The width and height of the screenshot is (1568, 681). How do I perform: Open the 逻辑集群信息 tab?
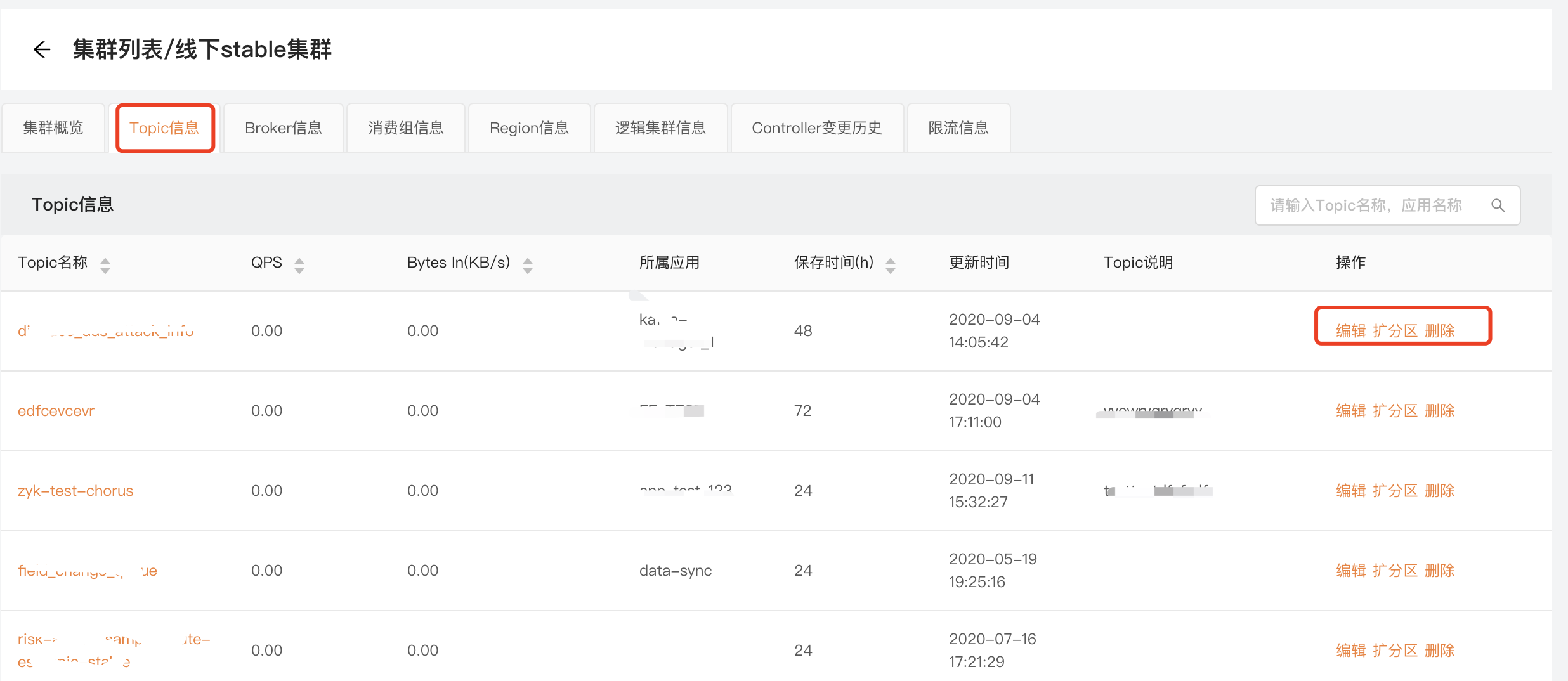pos(660,128)
